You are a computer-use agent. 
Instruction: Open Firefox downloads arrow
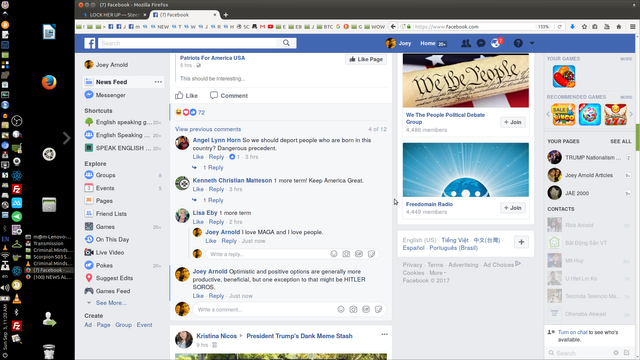point(572,27)
